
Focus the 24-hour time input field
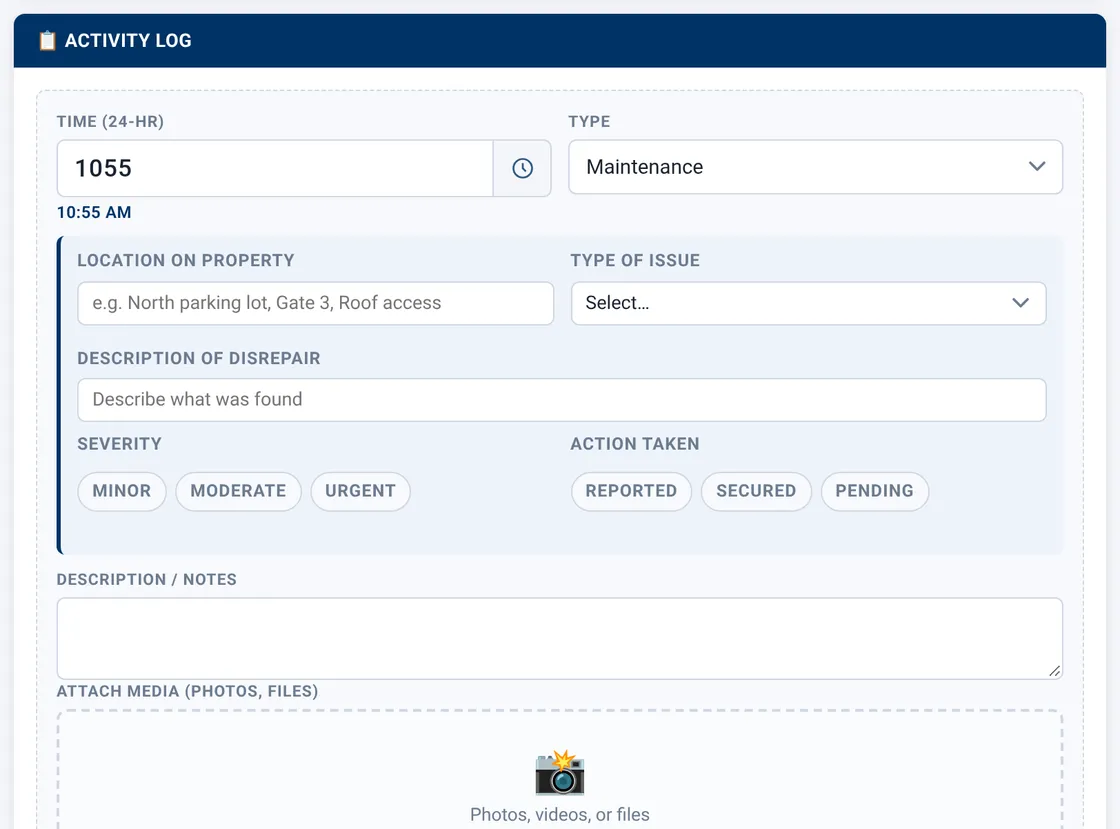[x=275, y=169]
